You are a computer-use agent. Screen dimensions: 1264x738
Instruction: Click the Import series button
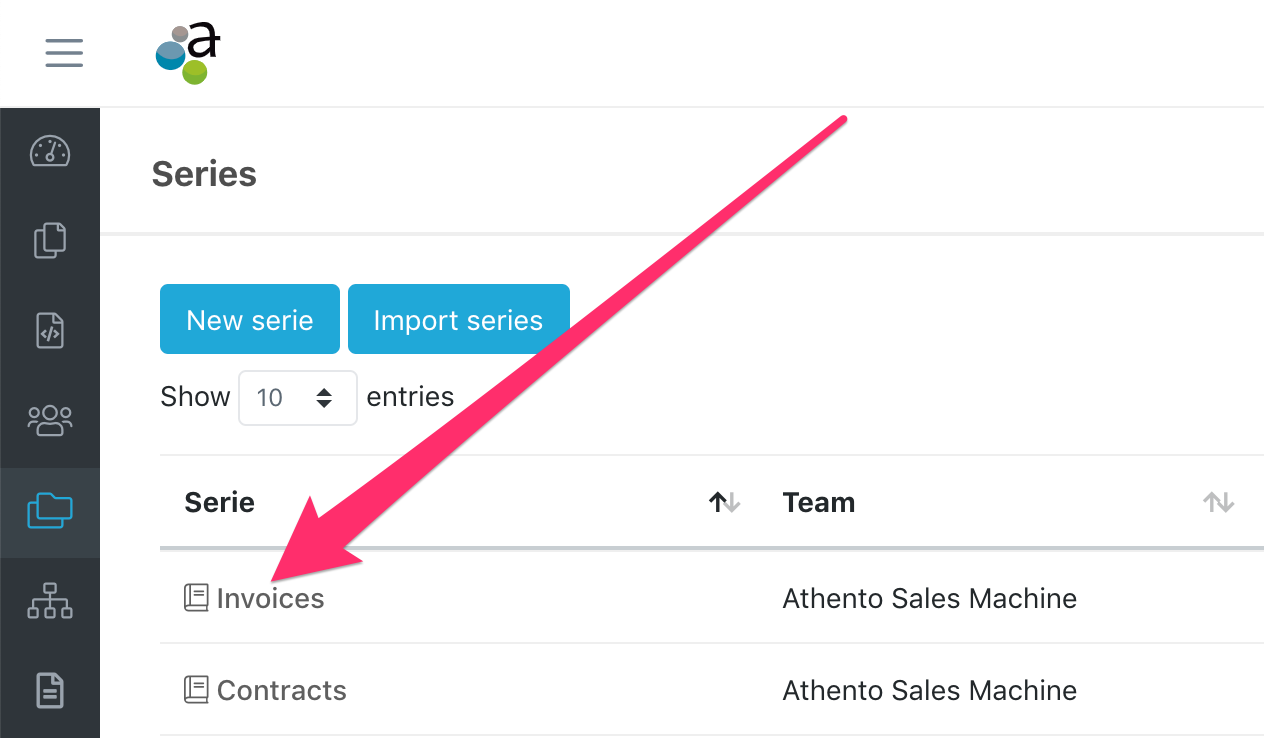point(458,320)
